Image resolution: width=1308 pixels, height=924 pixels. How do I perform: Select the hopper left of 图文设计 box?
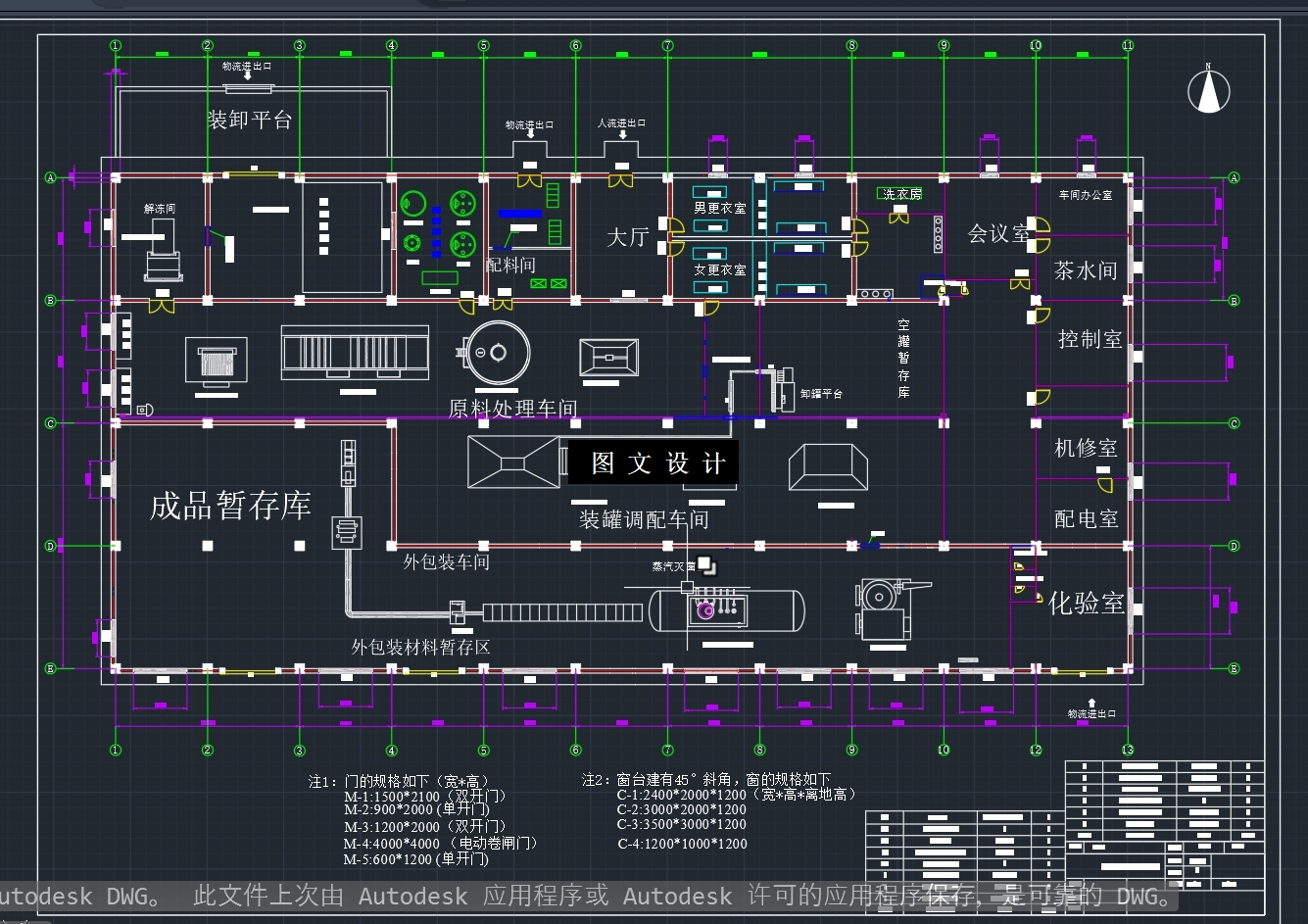pyautogui.click(x=513, y=462)
